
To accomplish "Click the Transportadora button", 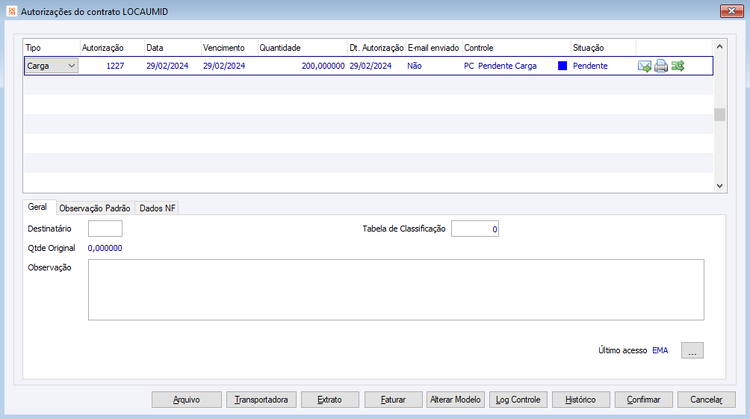I will [x=261, y=399].
